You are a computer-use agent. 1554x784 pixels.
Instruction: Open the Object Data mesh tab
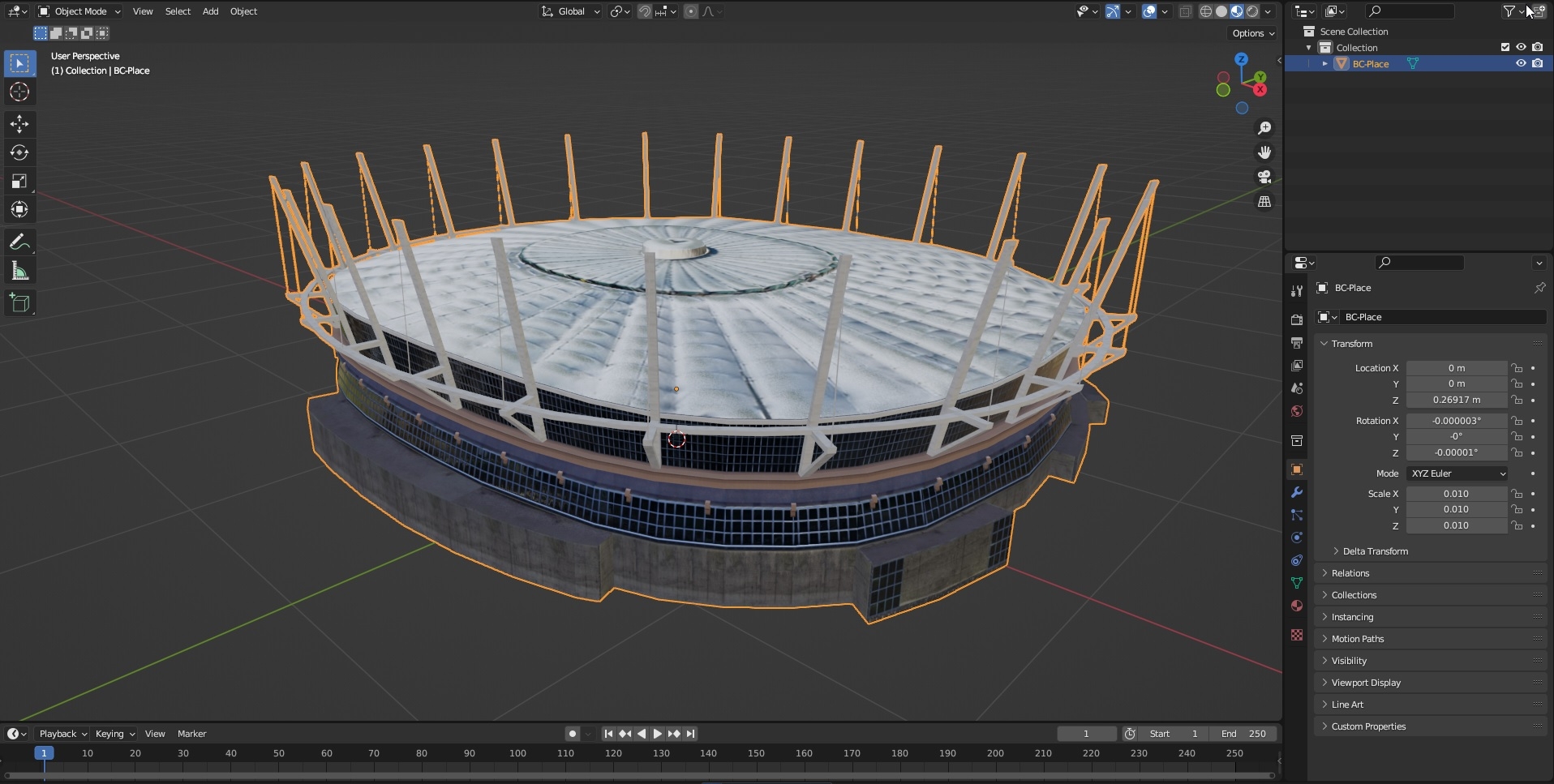(1296, 583)
